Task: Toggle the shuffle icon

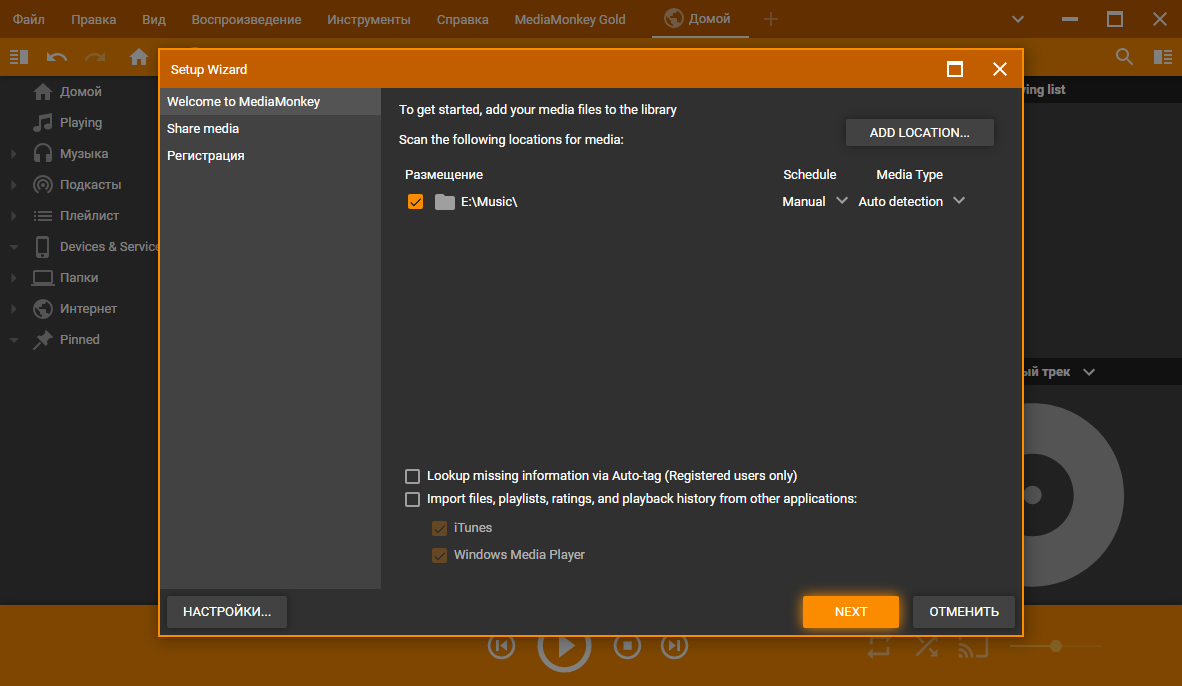Action: (x=926, y=647)
